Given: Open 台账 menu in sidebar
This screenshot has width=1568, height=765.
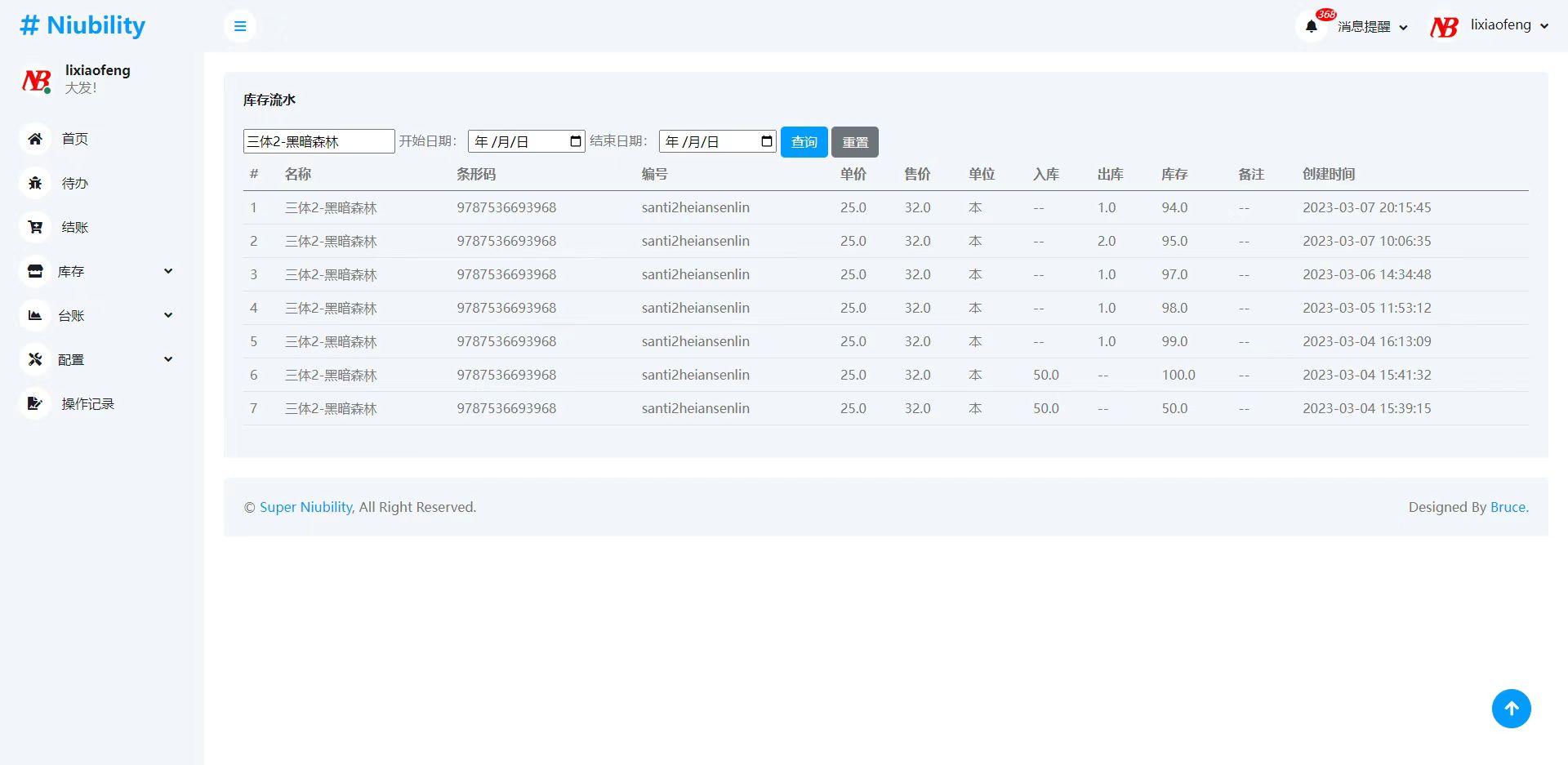Looking at the screenshot, I should click(71, 315).
